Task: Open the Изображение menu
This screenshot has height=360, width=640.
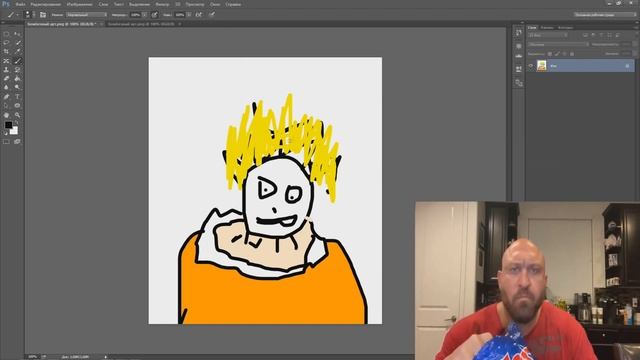Action: [80, 4]
